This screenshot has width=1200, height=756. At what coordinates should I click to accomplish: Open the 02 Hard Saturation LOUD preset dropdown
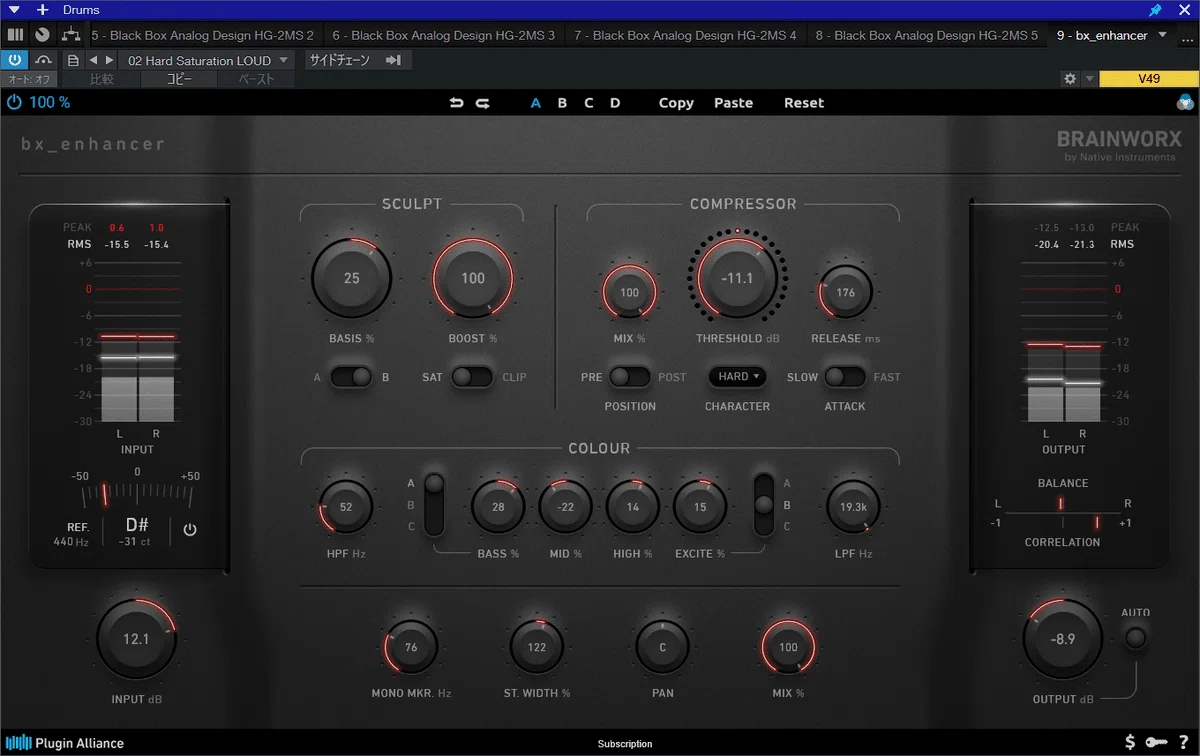point(208,60)
